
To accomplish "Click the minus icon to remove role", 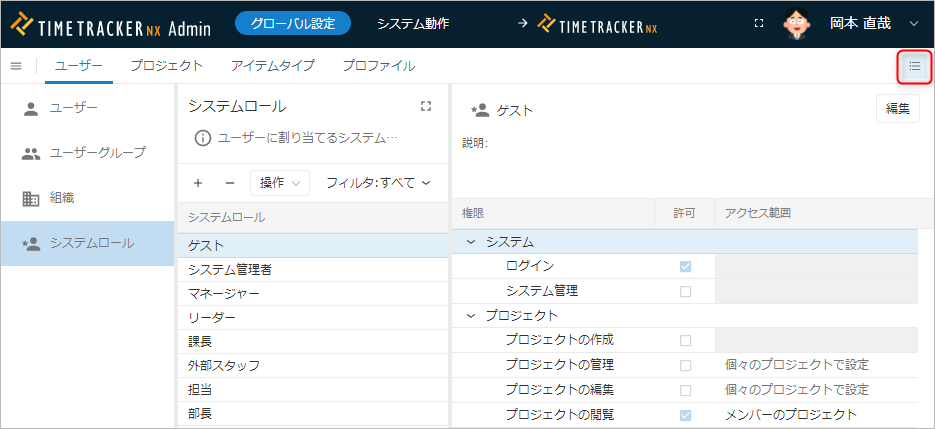I will 229,183.
